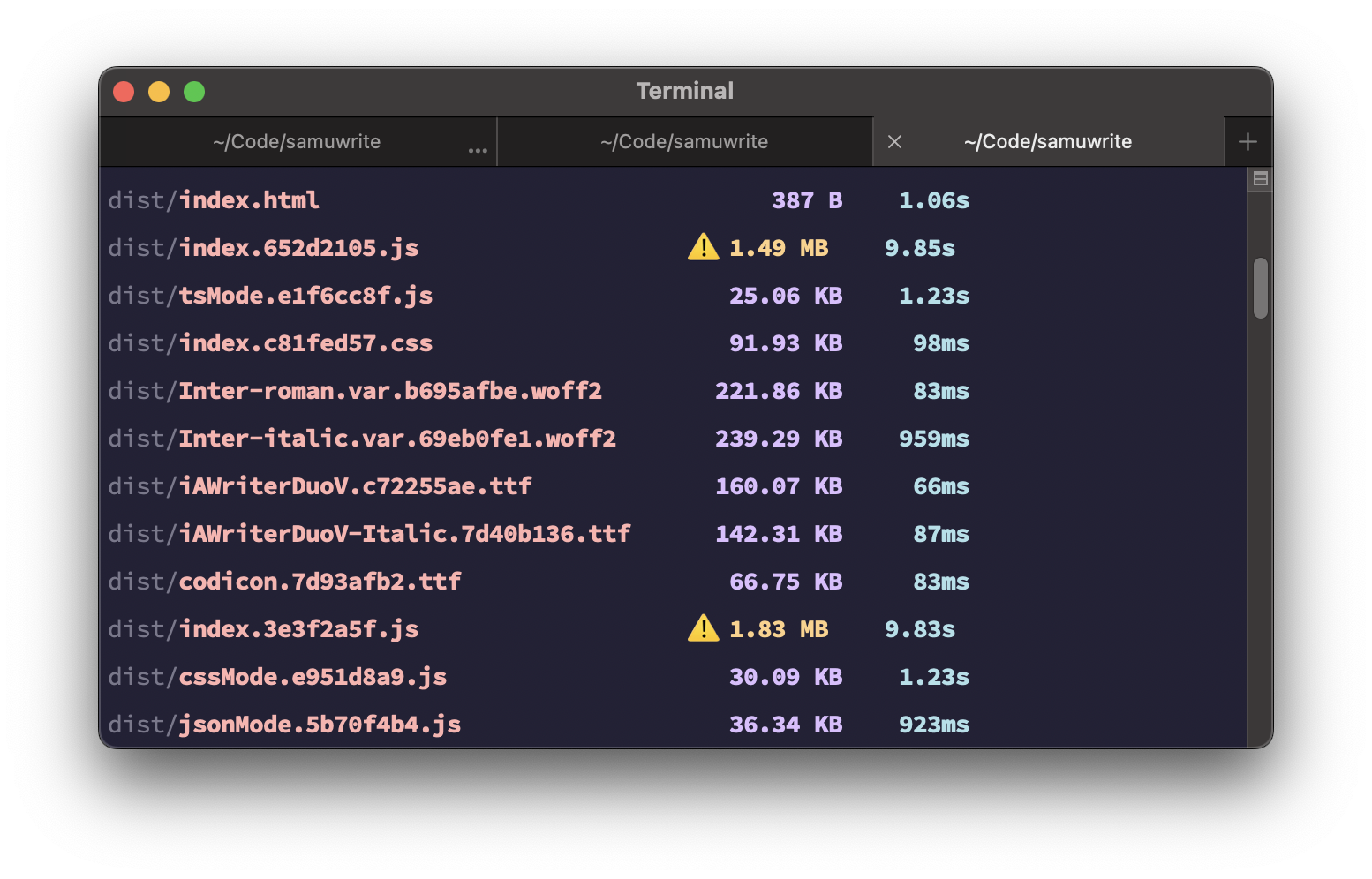1372x879 pixels.
Task: Click the file name iAWriterDuoV.c72255ae.ttf
Action: pyautogui.click(x=355, y=486)
